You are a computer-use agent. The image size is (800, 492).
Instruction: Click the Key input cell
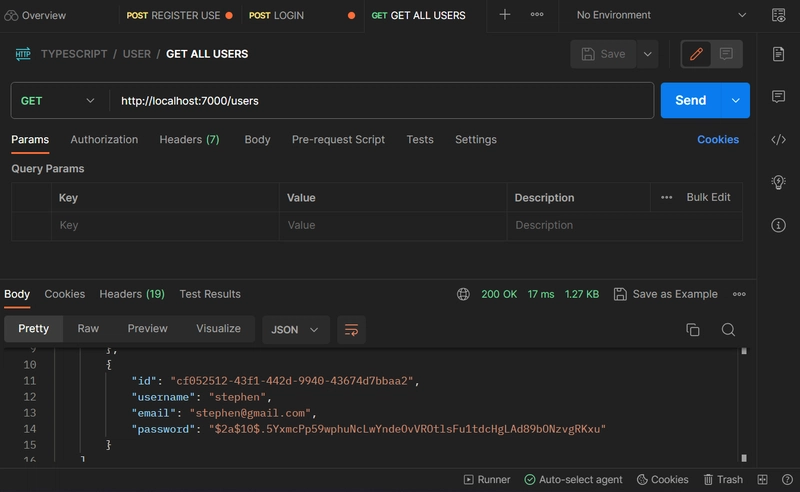coord(165,226)
